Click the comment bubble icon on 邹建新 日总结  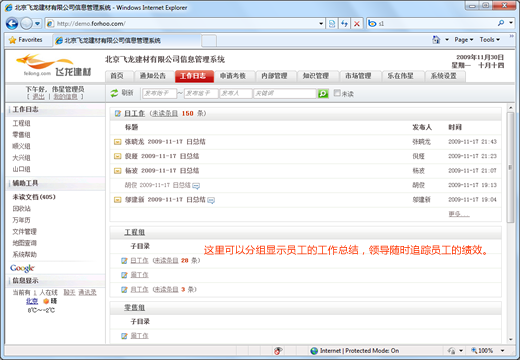(x=211, y=200)
